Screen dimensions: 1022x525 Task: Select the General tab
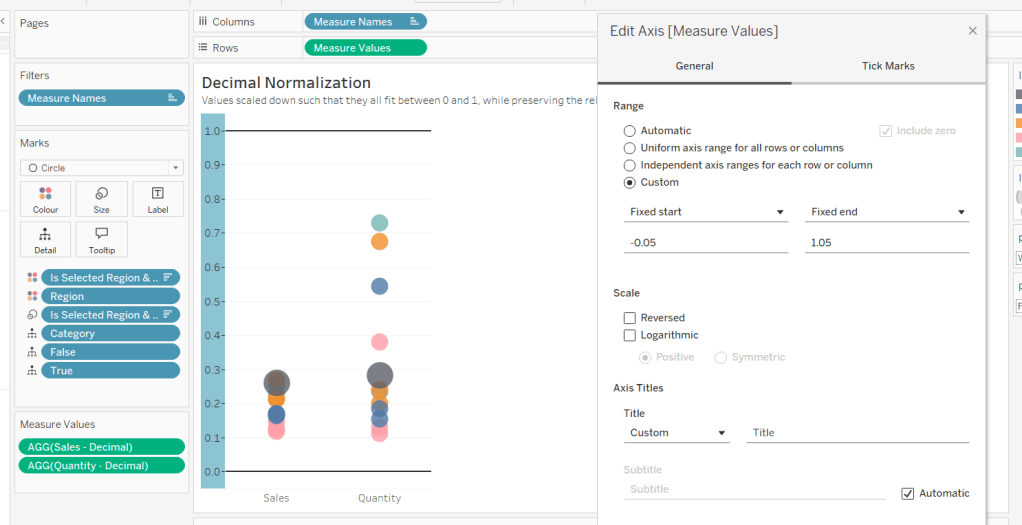(694, 66)
